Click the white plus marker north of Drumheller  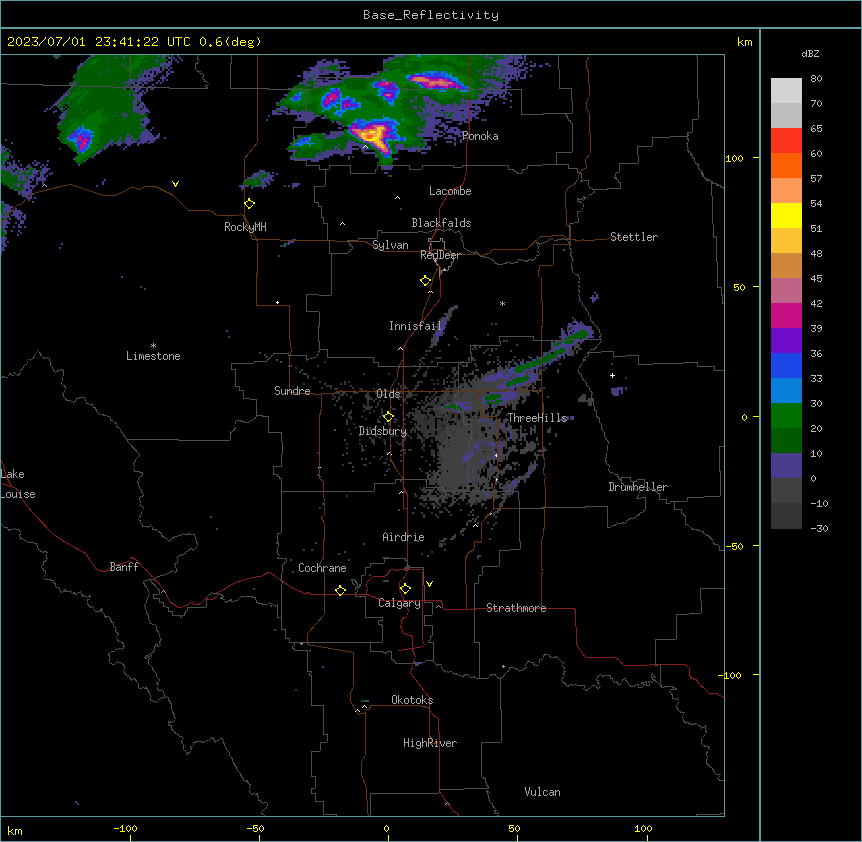[612, 375]
